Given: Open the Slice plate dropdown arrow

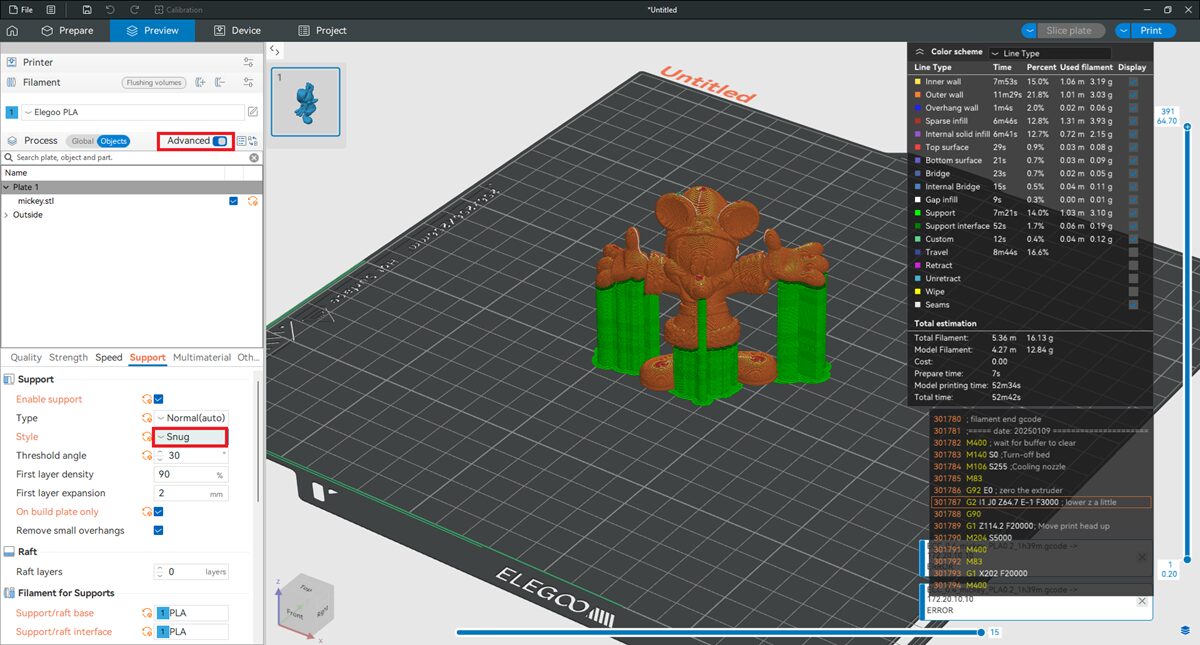Looking at the screenshot, I should click(x=1030, y=31).
